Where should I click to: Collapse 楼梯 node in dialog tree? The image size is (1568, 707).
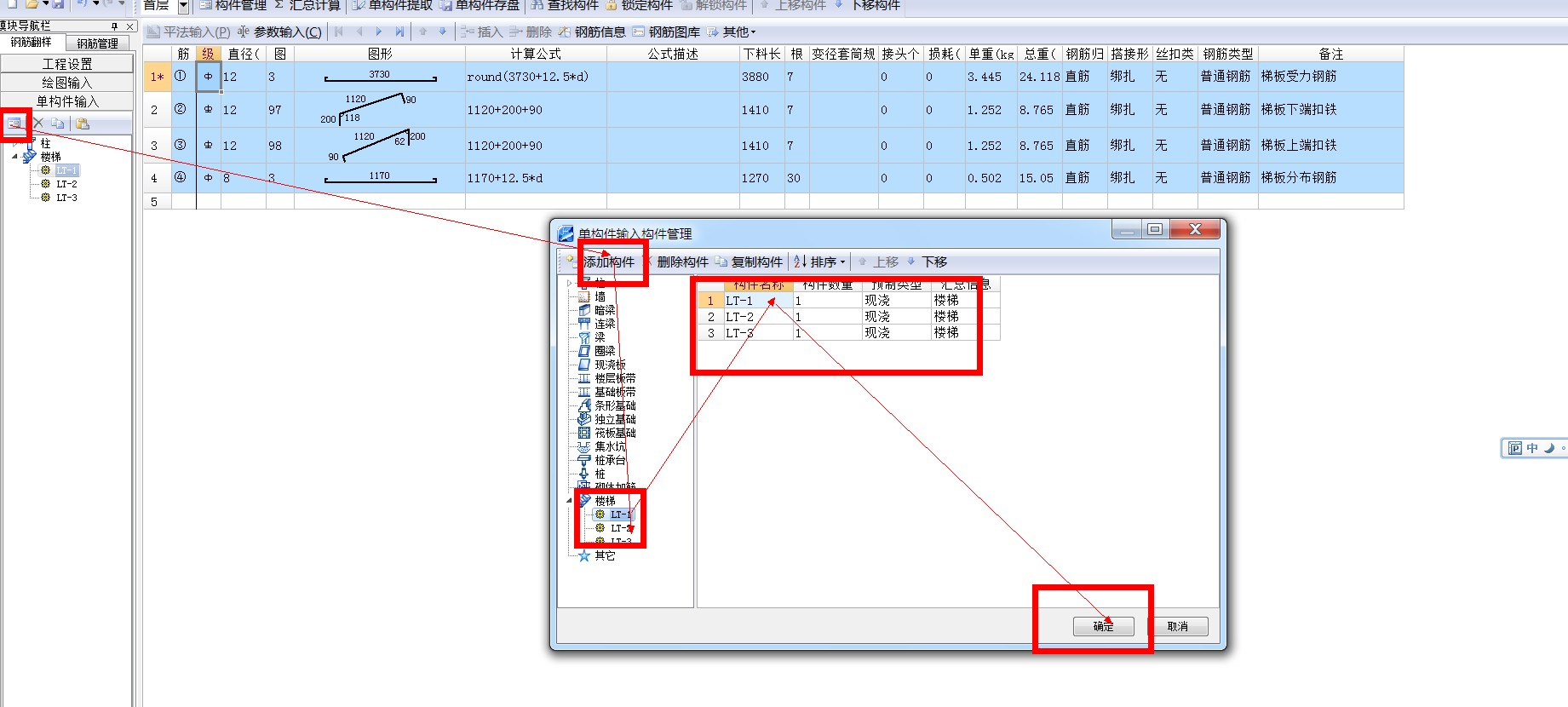coord(570,501)
